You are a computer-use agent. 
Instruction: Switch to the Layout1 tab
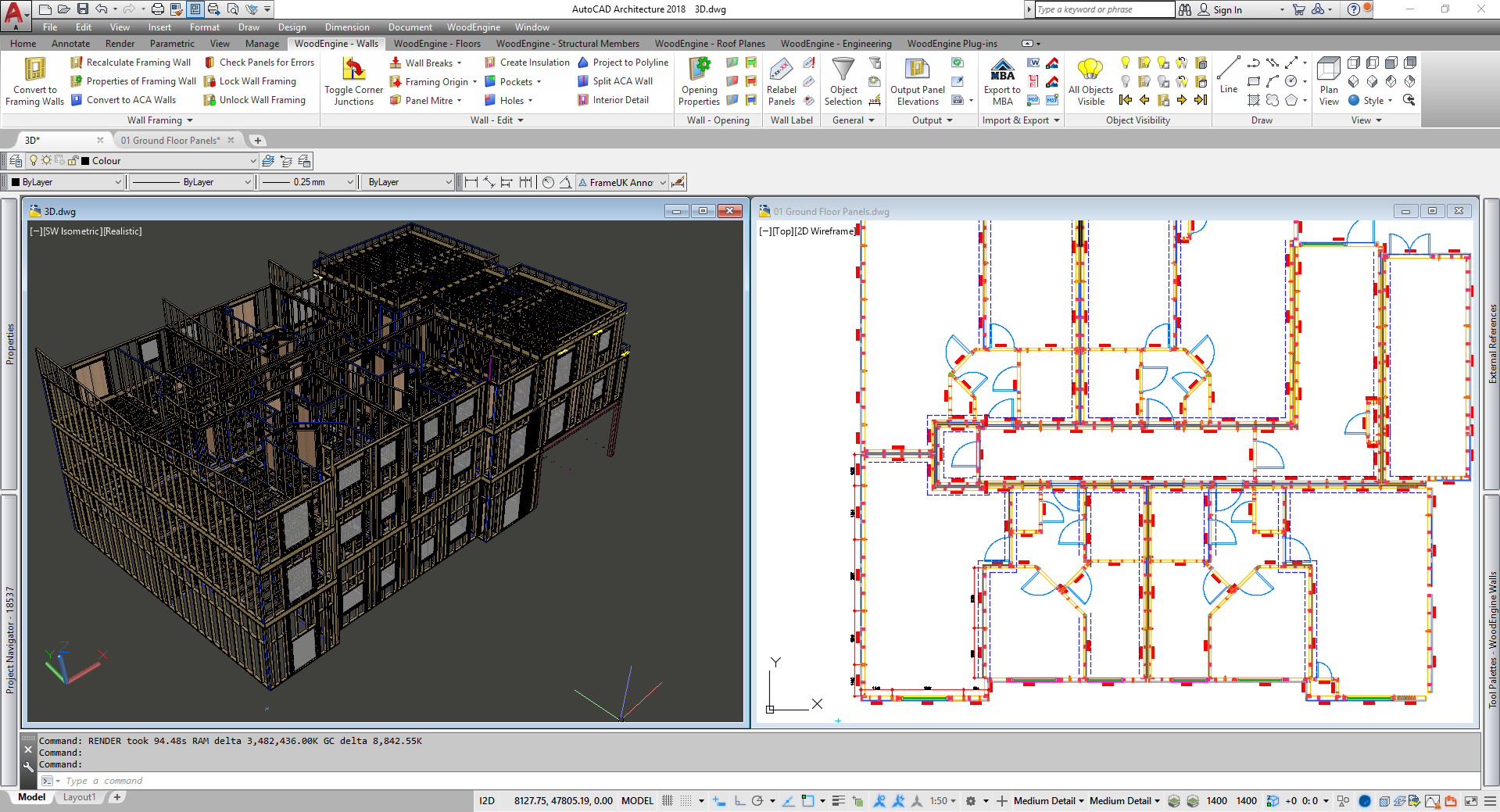tap(79, 797)
